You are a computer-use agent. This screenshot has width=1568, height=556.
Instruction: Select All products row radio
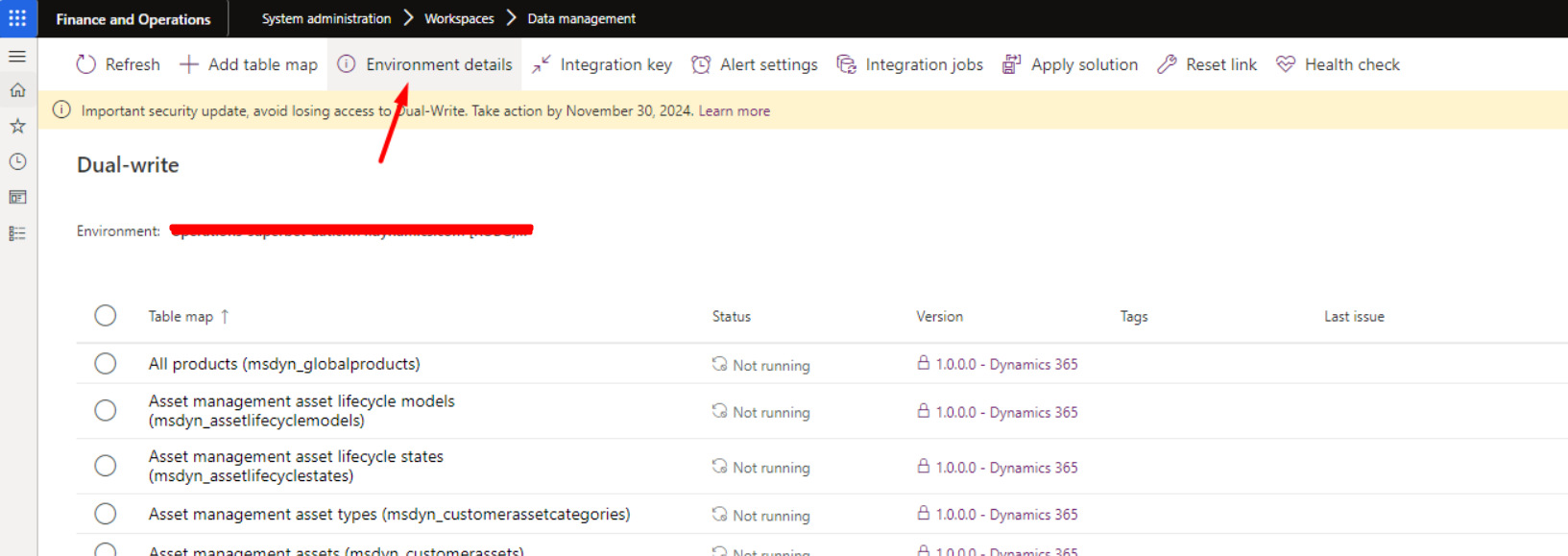pos(106,364)
